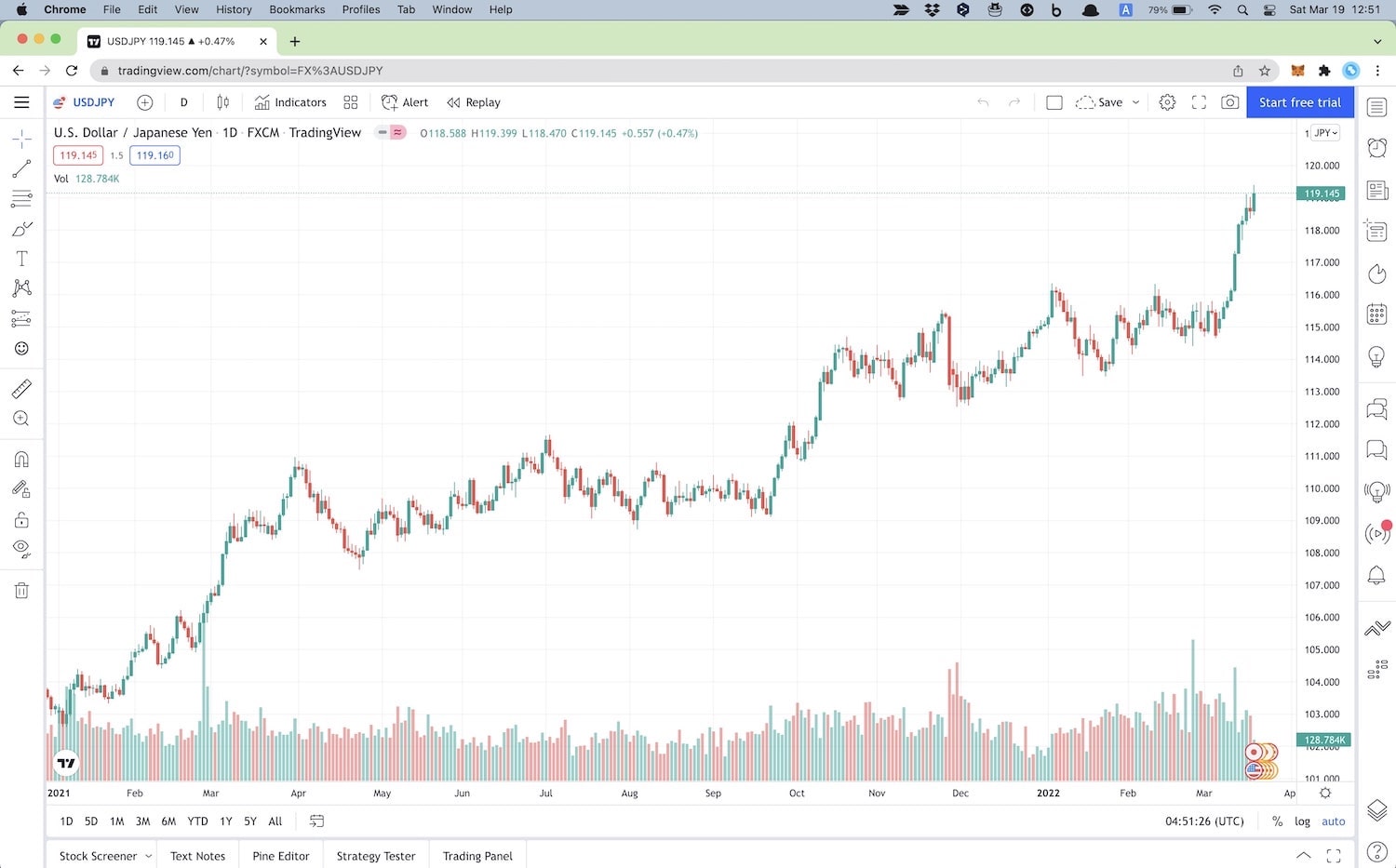
Task: Hide all drawings with eye icon
Action: 21,549
